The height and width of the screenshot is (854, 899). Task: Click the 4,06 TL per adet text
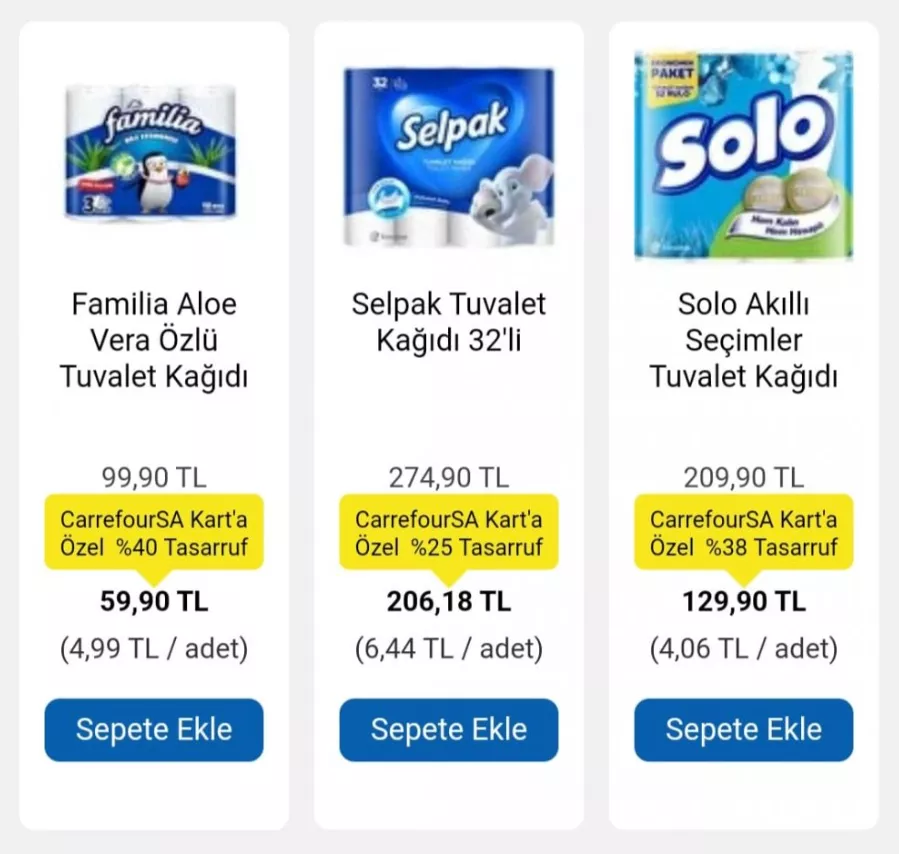(743, 649)
